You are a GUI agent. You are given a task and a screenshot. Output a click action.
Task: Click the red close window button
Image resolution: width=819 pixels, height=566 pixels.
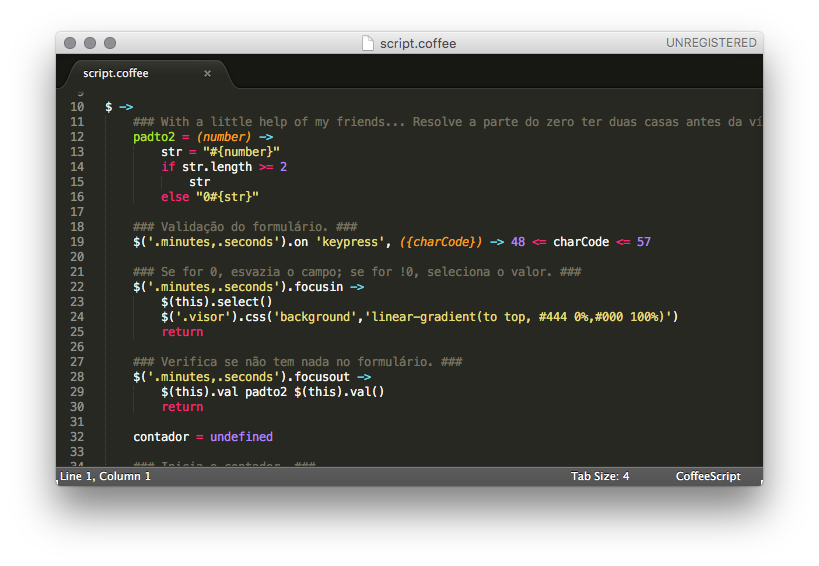coord(70,43)
